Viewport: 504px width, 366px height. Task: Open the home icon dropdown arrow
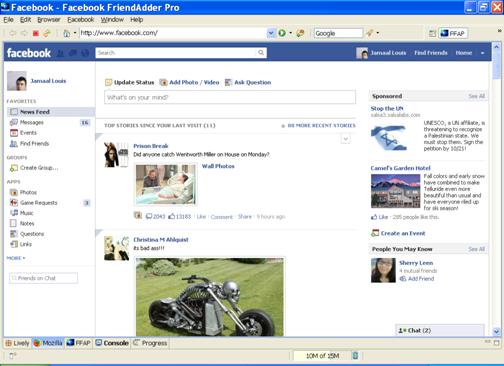[75, 33]
